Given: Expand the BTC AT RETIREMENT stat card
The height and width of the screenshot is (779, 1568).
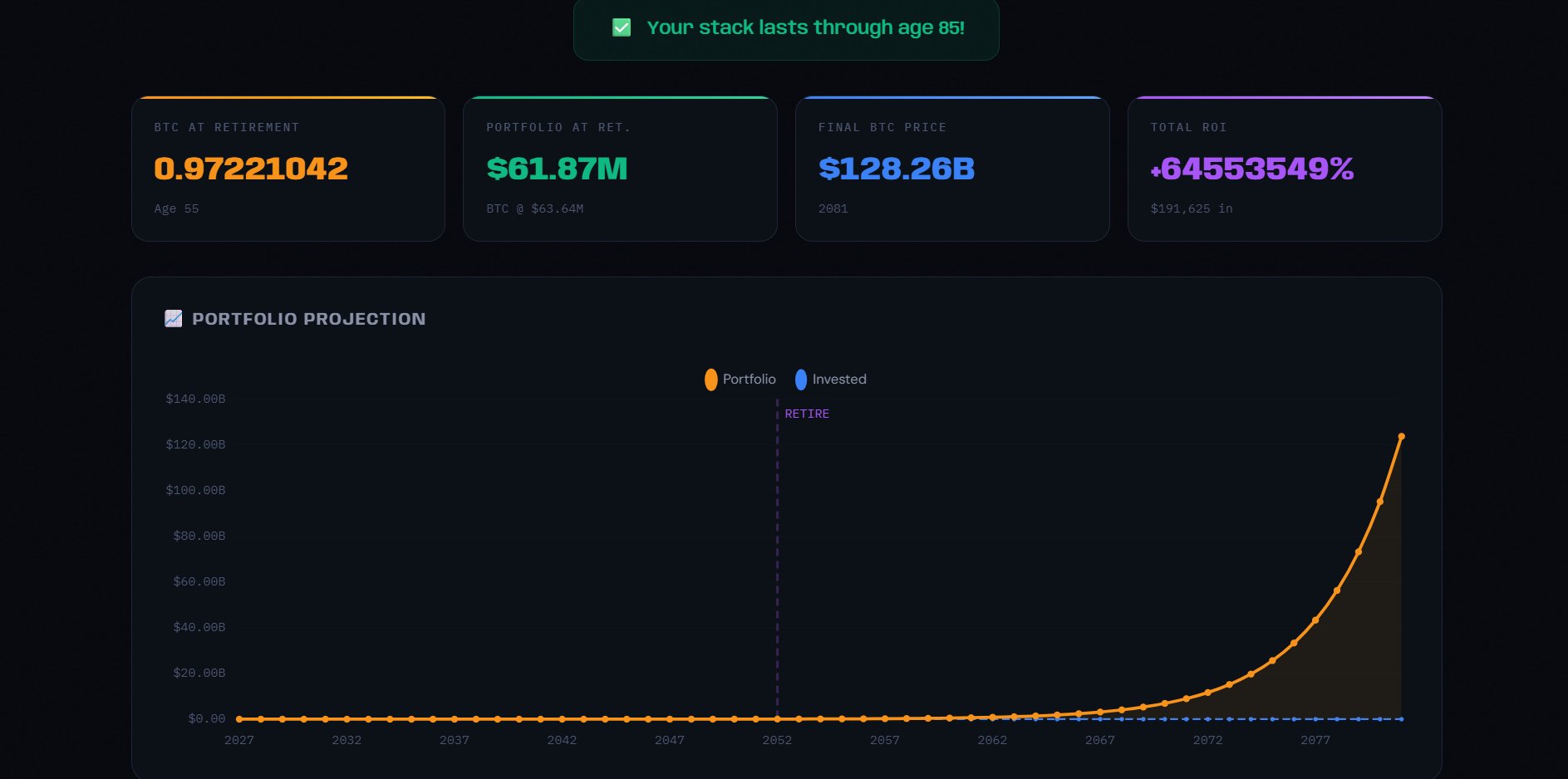Looking at the screenshot, I should point(288,169).
